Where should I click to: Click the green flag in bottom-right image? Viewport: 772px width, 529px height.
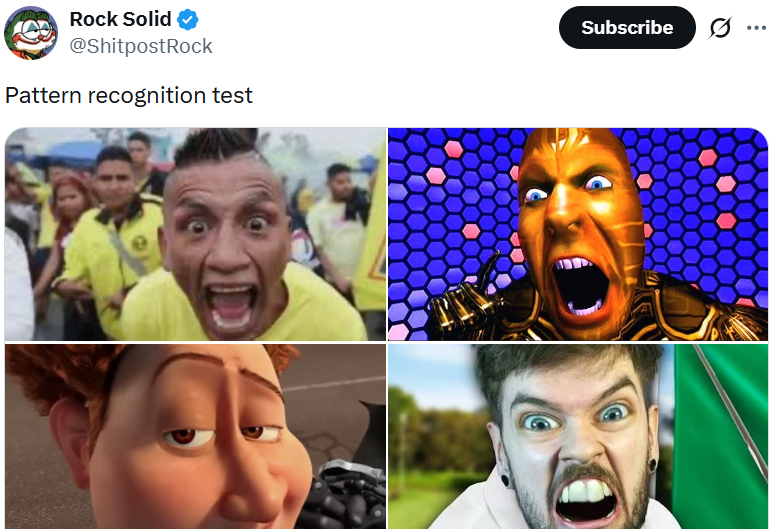(719, 433)
